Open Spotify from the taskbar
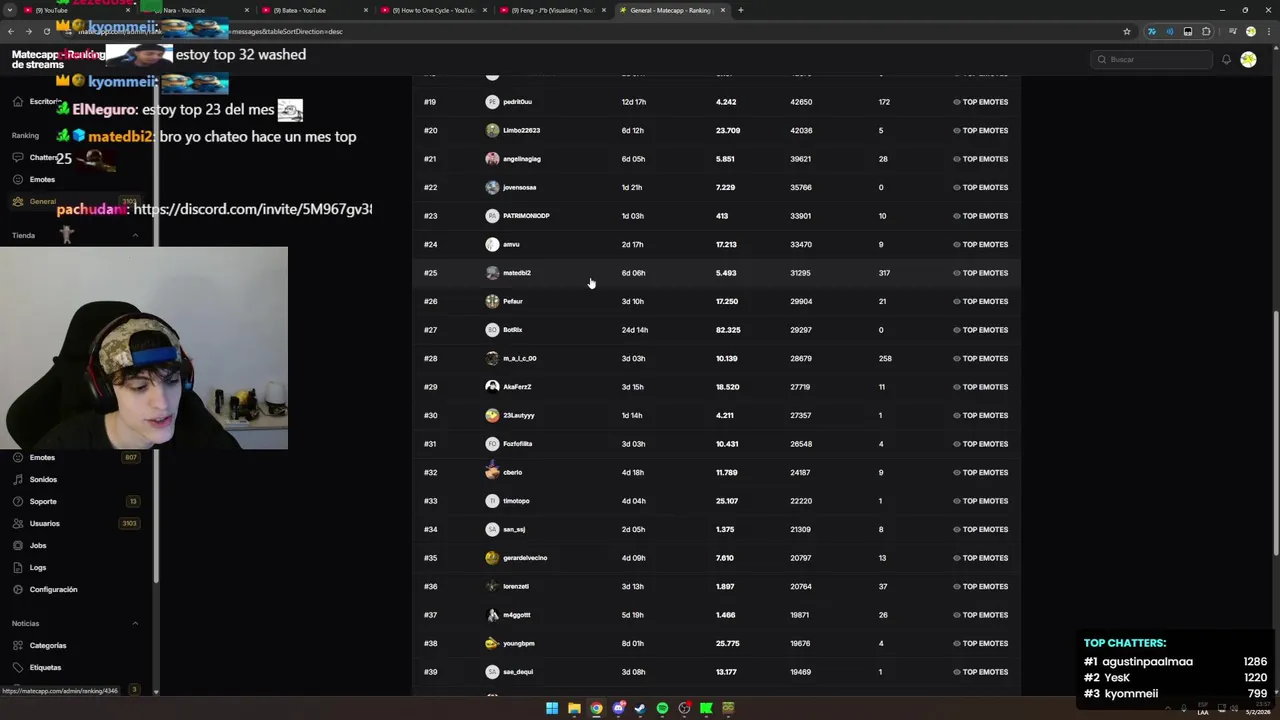1280x720 pixels. [662, 708]
